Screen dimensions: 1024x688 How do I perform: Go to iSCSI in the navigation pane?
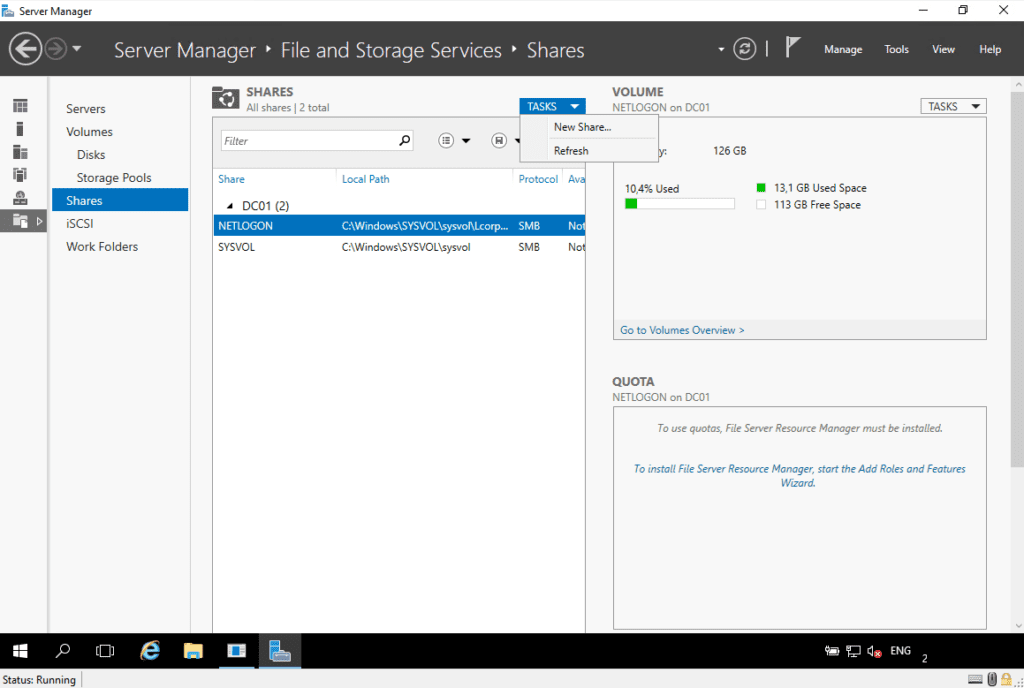pos(80,223)
